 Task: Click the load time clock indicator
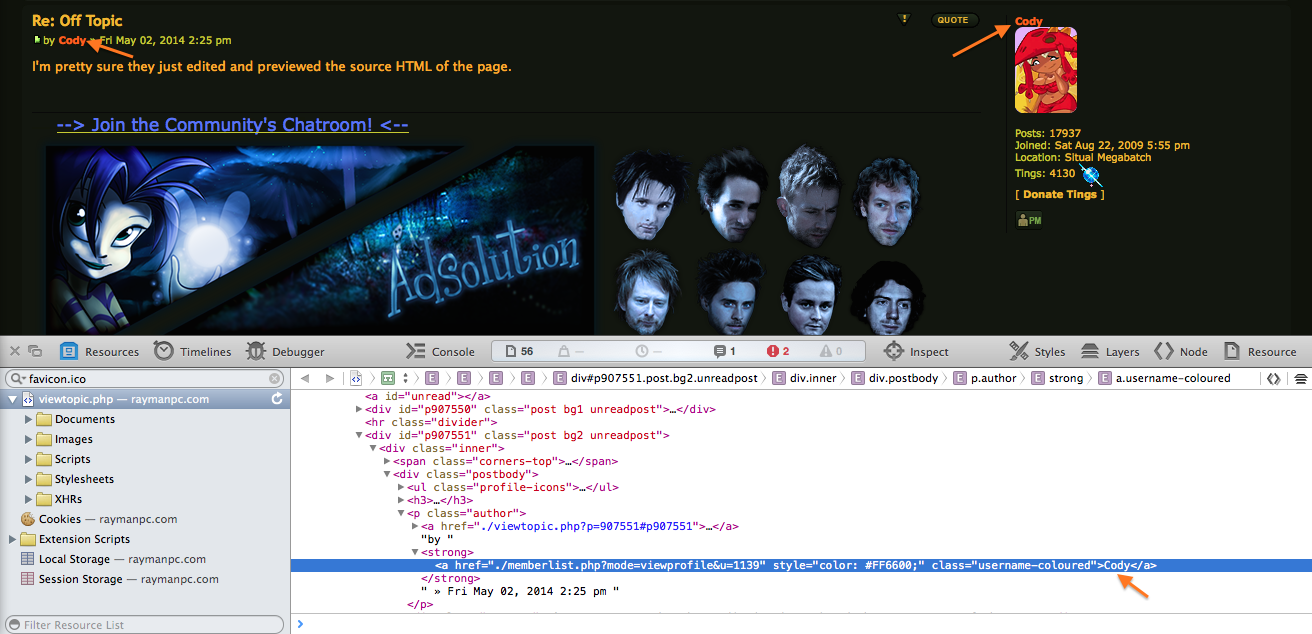[649, 351]
